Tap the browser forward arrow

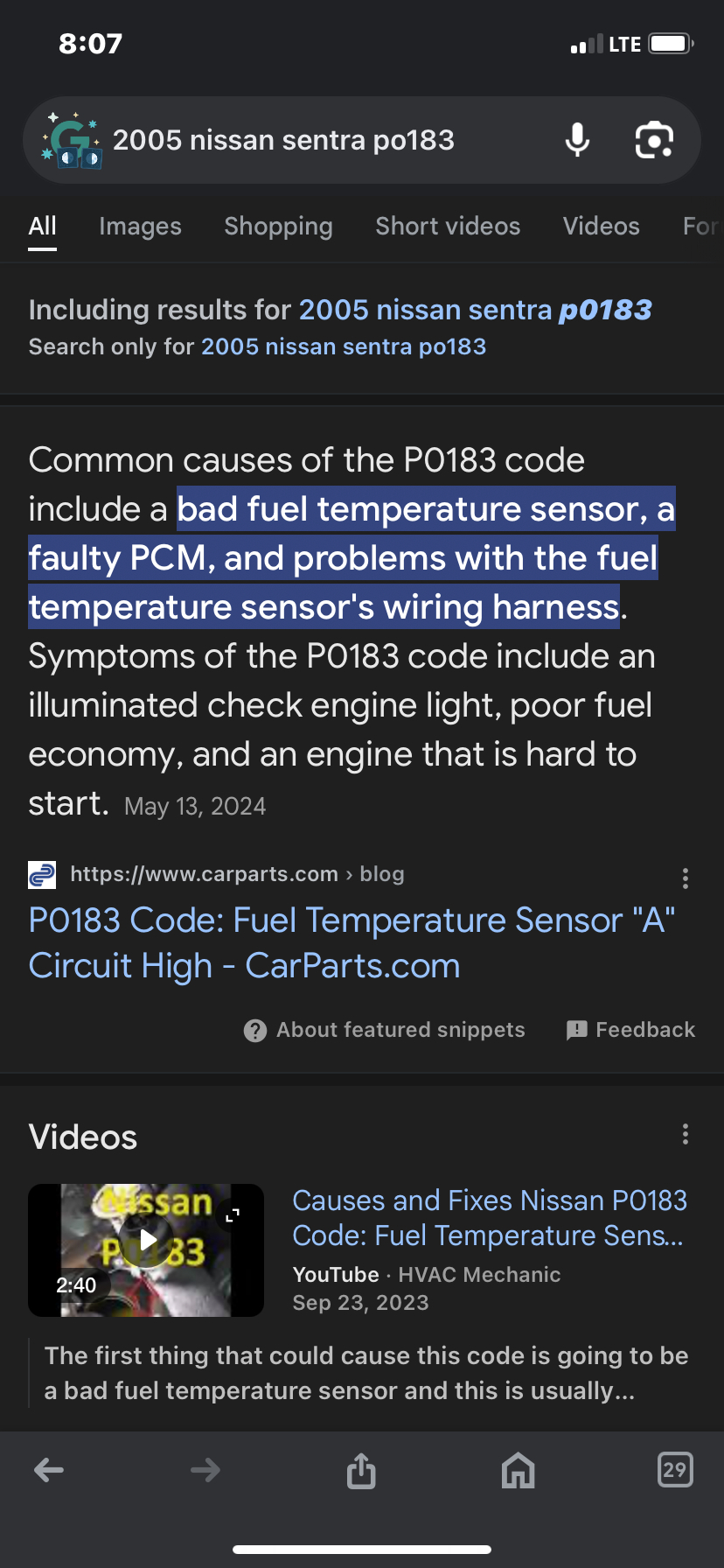coord(205,1470)
